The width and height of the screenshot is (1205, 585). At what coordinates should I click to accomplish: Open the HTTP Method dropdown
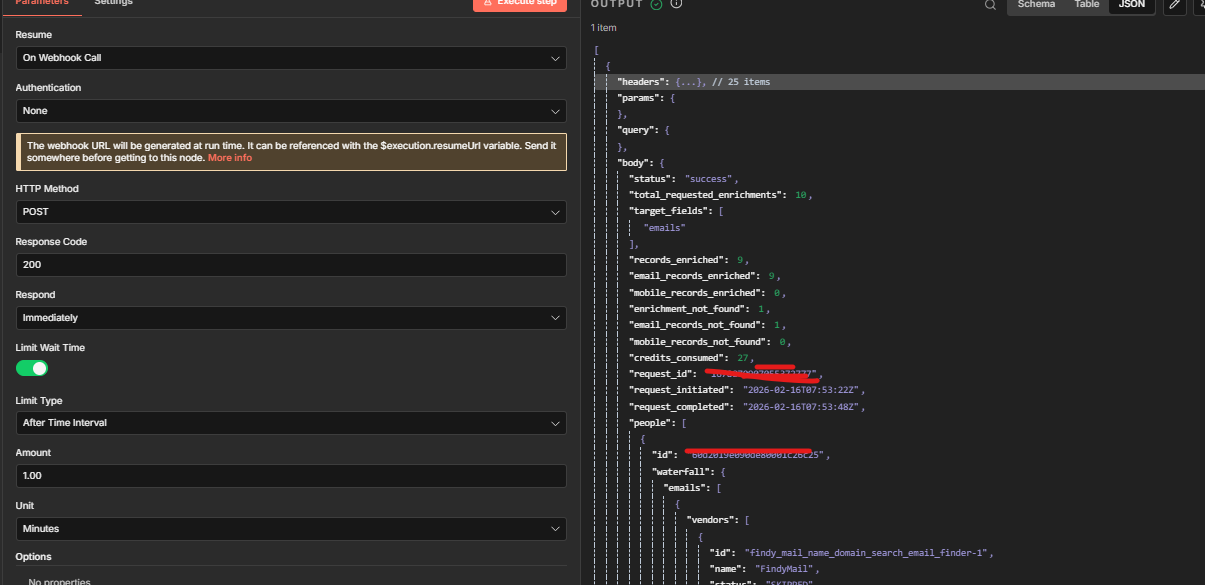coord(290,212)
